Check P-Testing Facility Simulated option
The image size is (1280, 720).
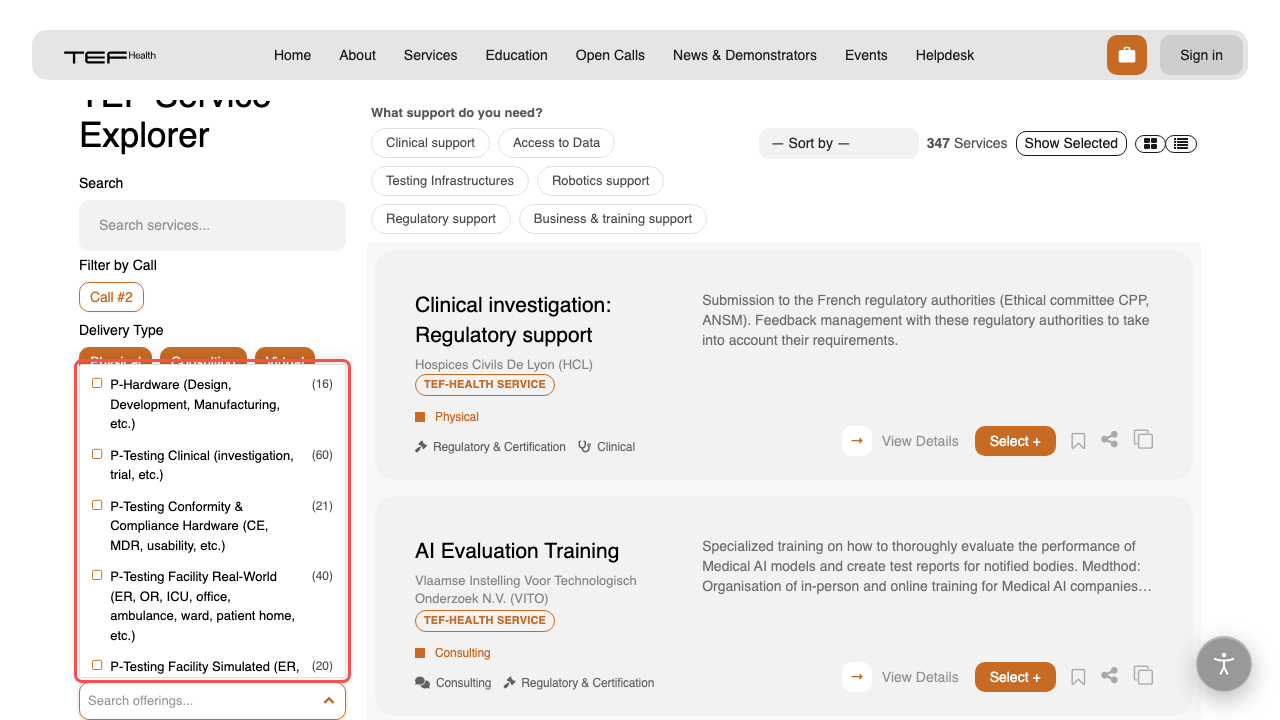click(97, 665)
